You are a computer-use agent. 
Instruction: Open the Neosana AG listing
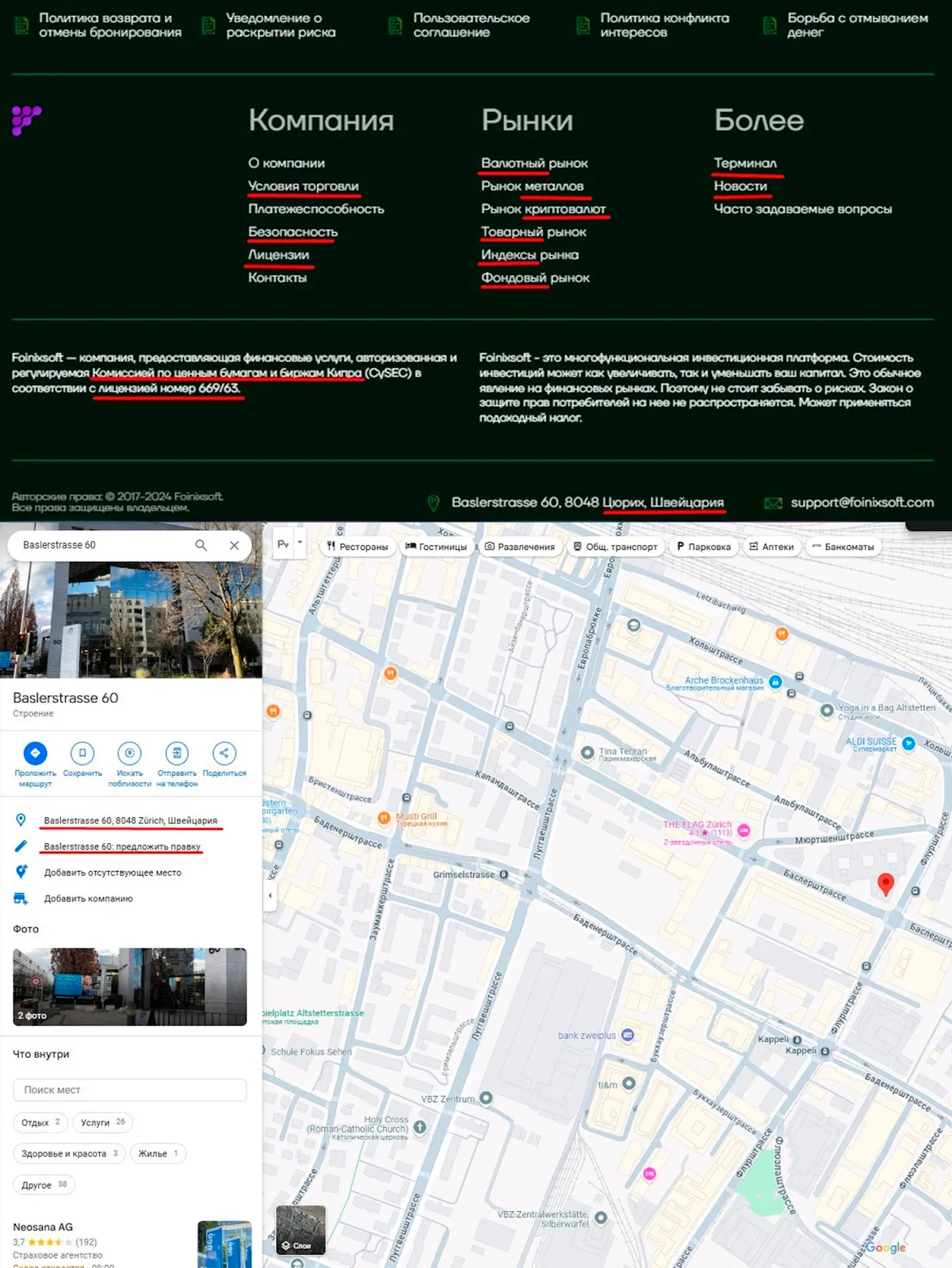point(131,1242)
